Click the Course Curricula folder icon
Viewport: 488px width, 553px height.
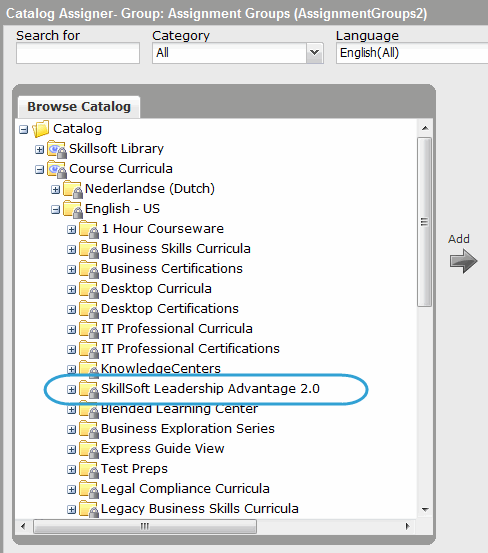57,169
